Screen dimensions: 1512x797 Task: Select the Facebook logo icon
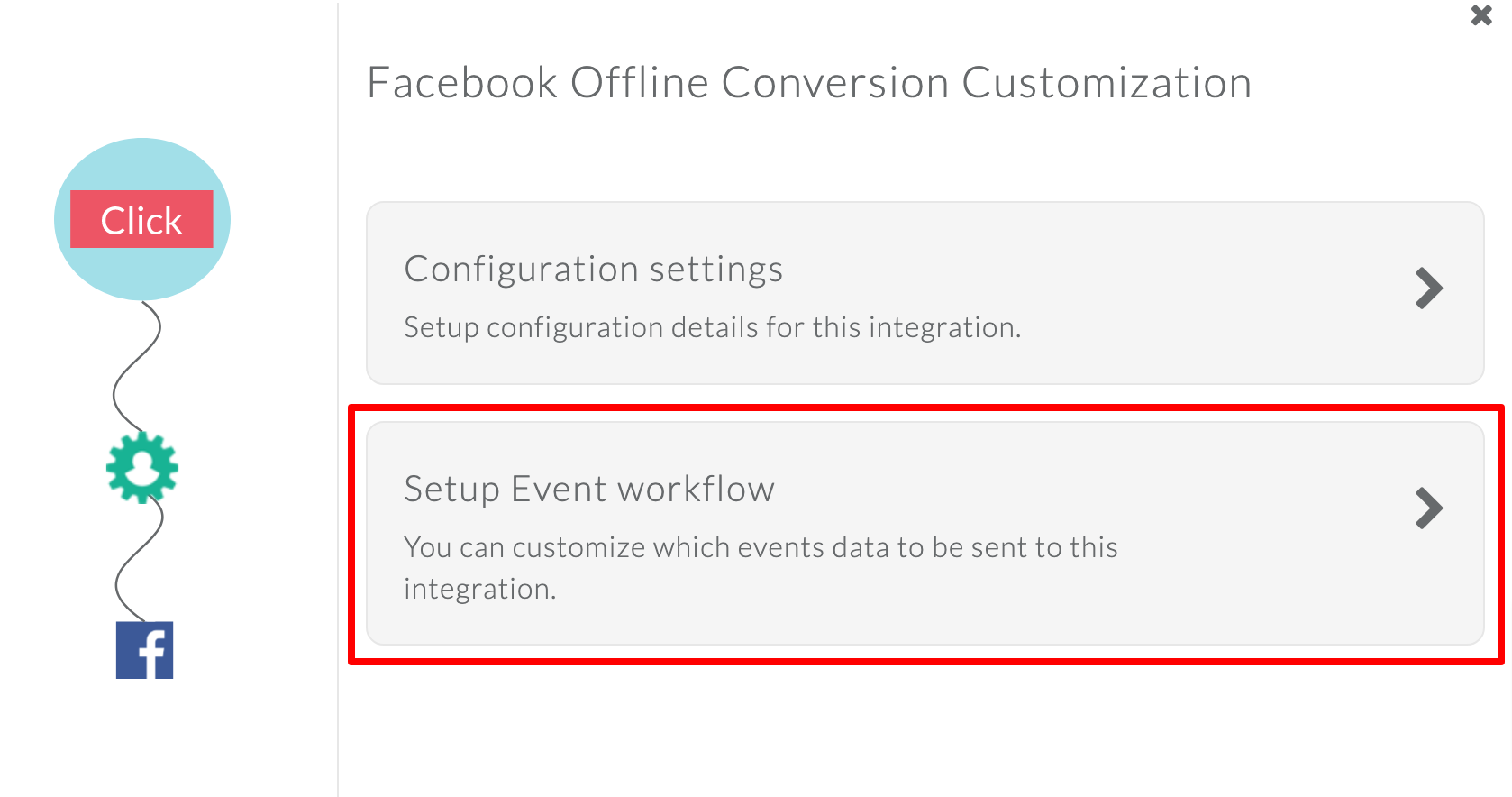[144, 650]
